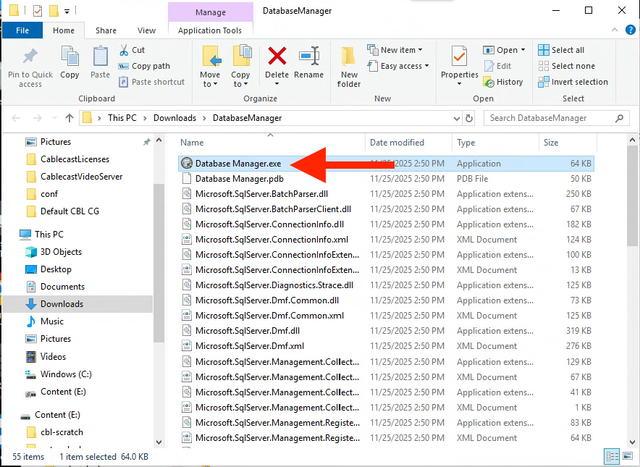Switch to Details view icon
Viewport: 640px width, 467px height.
coord(611,456)
